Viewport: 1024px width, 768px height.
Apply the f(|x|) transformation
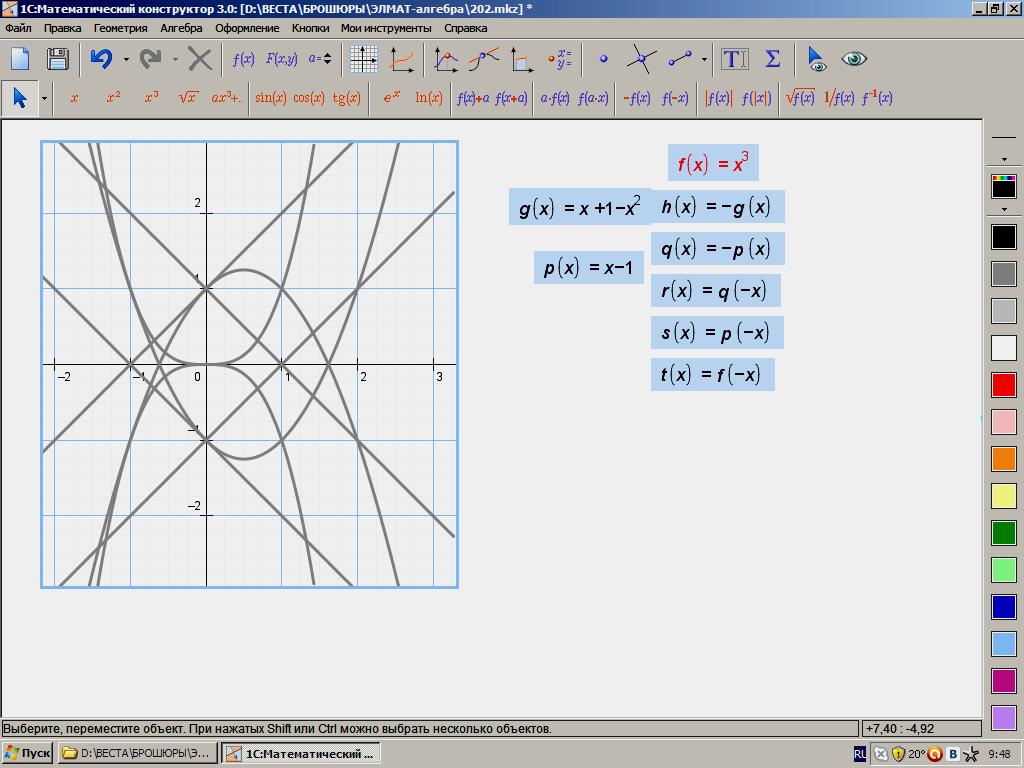tap(757, 98)
